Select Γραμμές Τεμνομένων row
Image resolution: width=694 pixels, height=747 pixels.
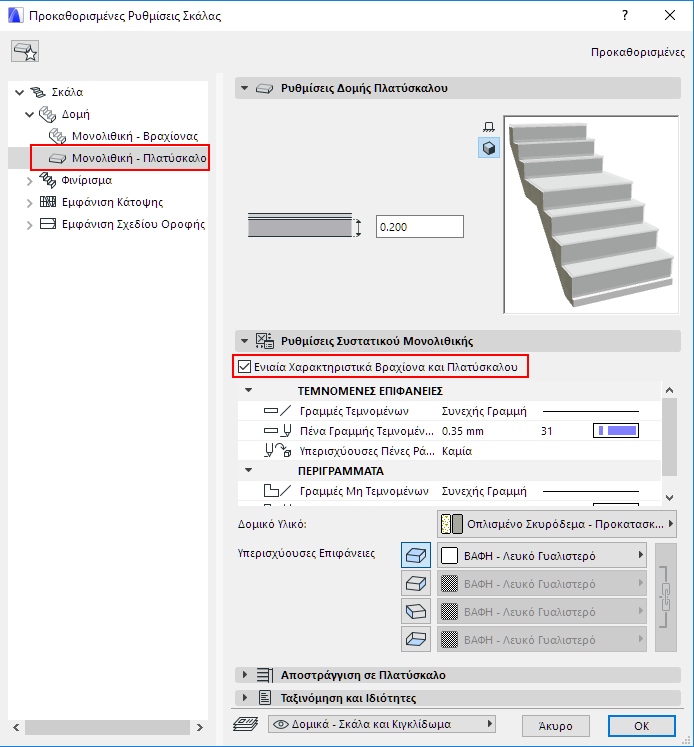(x=449, y=411)
